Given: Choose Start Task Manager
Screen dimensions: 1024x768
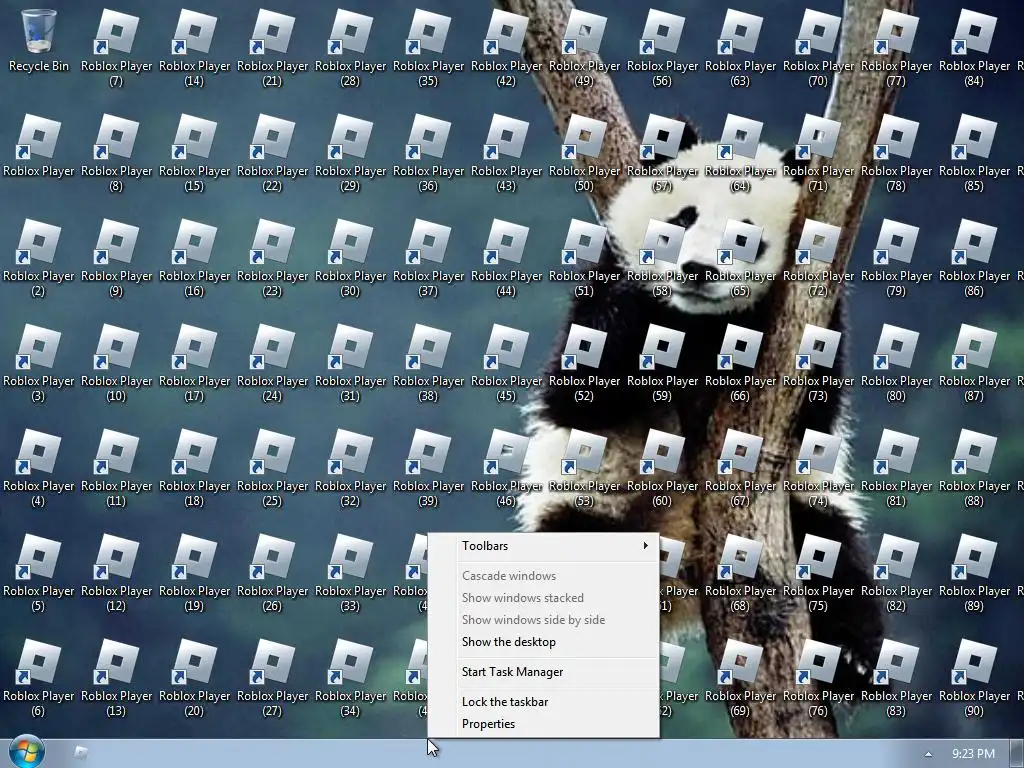Looking at the screenshot, I should tap(543, 672).
